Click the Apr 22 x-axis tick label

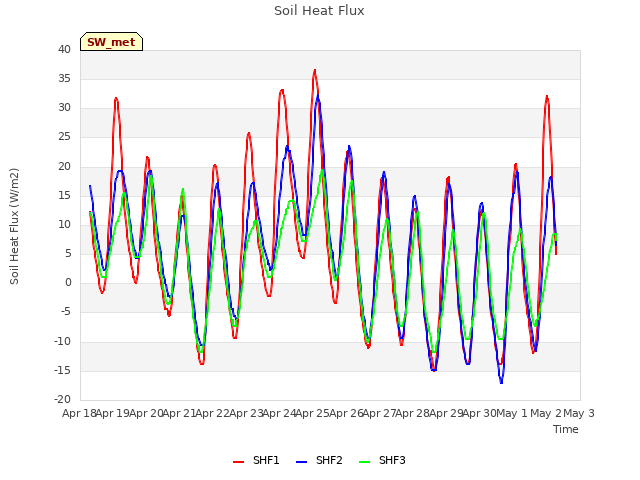[212, 413]
